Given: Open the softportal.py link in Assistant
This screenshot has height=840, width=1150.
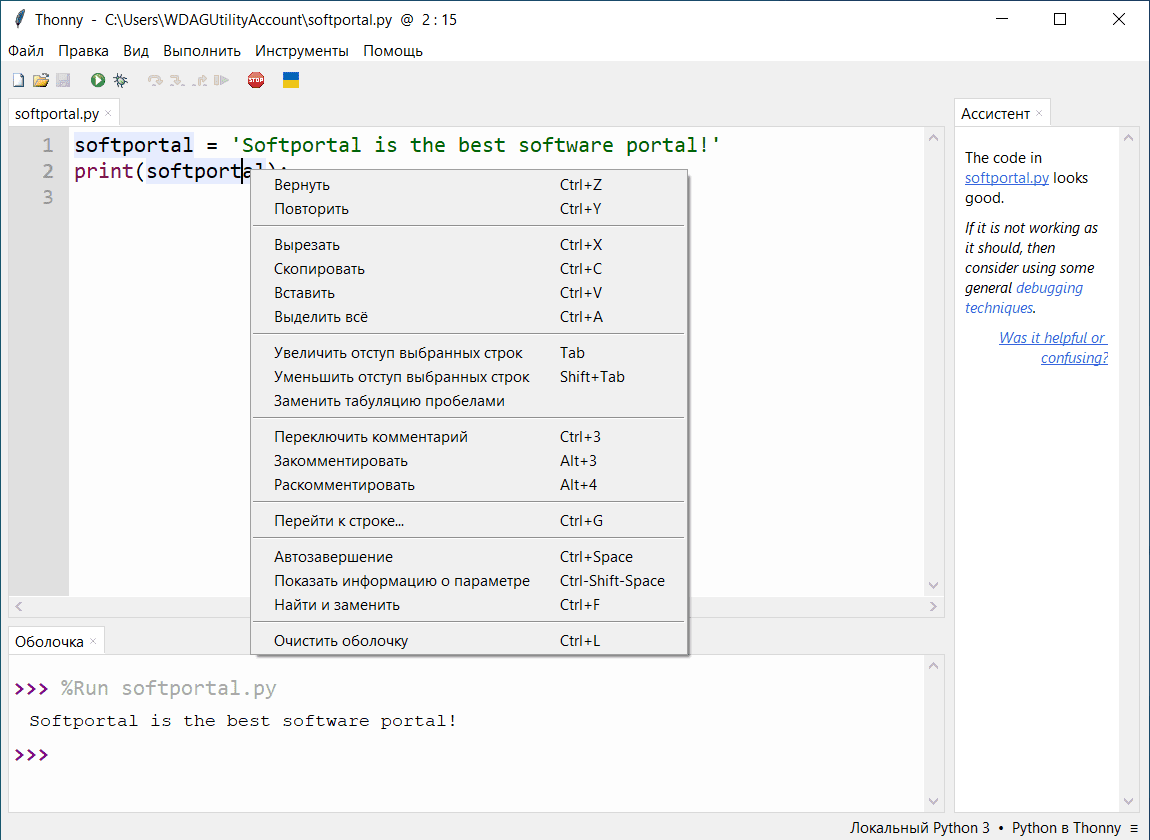Looking at the screenshot, I should (1006, 179).
